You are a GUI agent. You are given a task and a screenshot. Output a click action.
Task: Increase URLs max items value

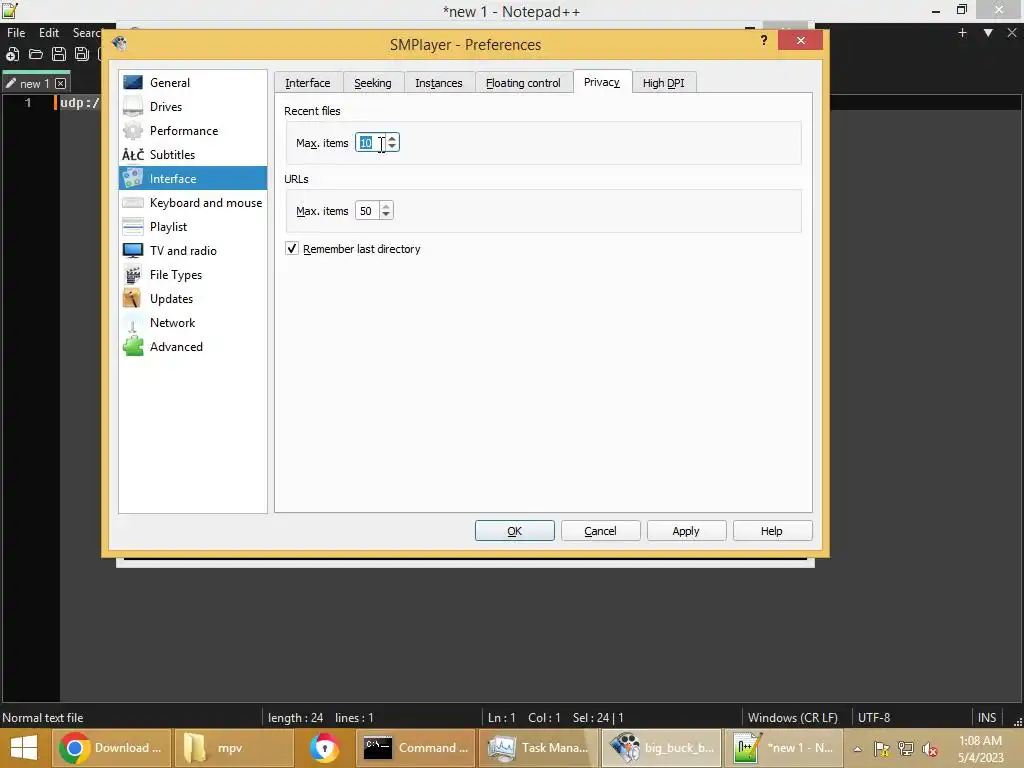(x=386, y=206)
